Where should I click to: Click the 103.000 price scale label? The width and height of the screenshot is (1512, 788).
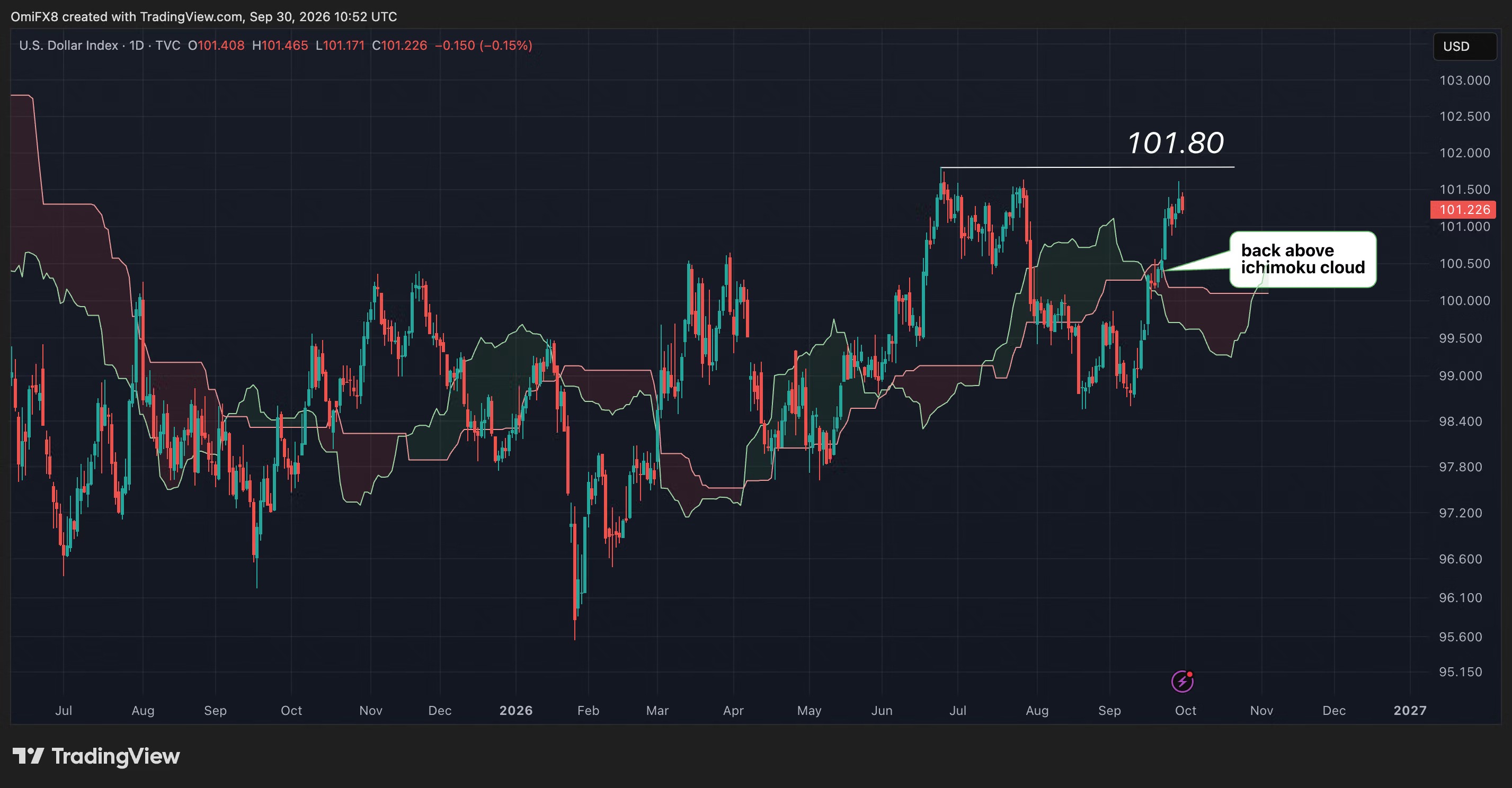pyautogui.click(x=1464, y=80)
